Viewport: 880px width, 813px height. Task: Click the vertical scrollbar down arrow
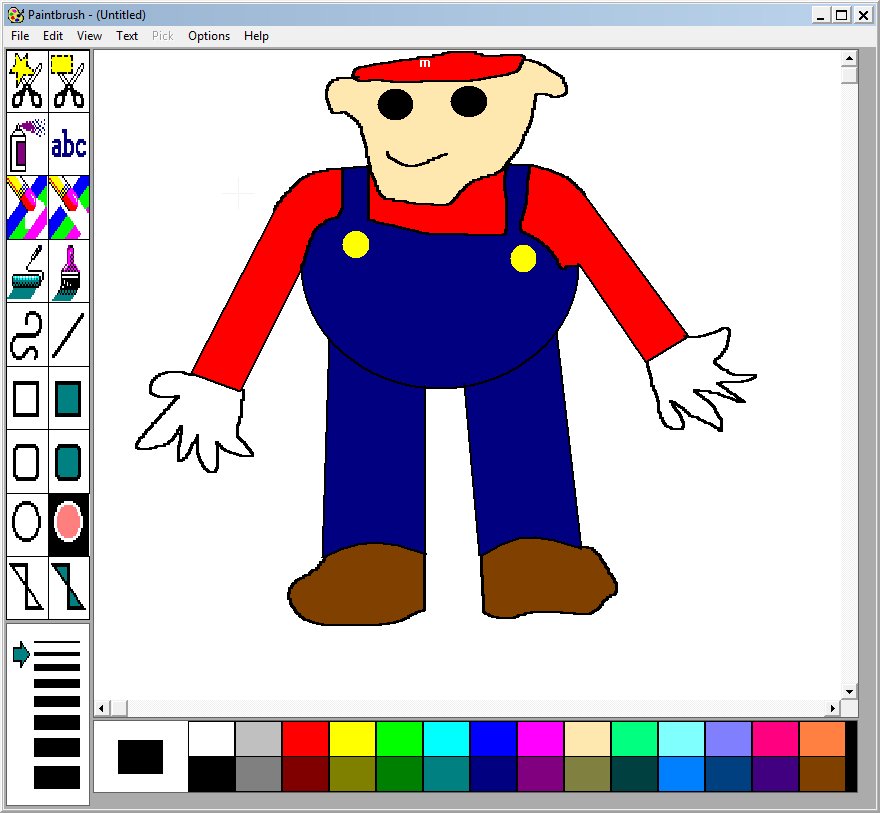click(x=849, y=692)
